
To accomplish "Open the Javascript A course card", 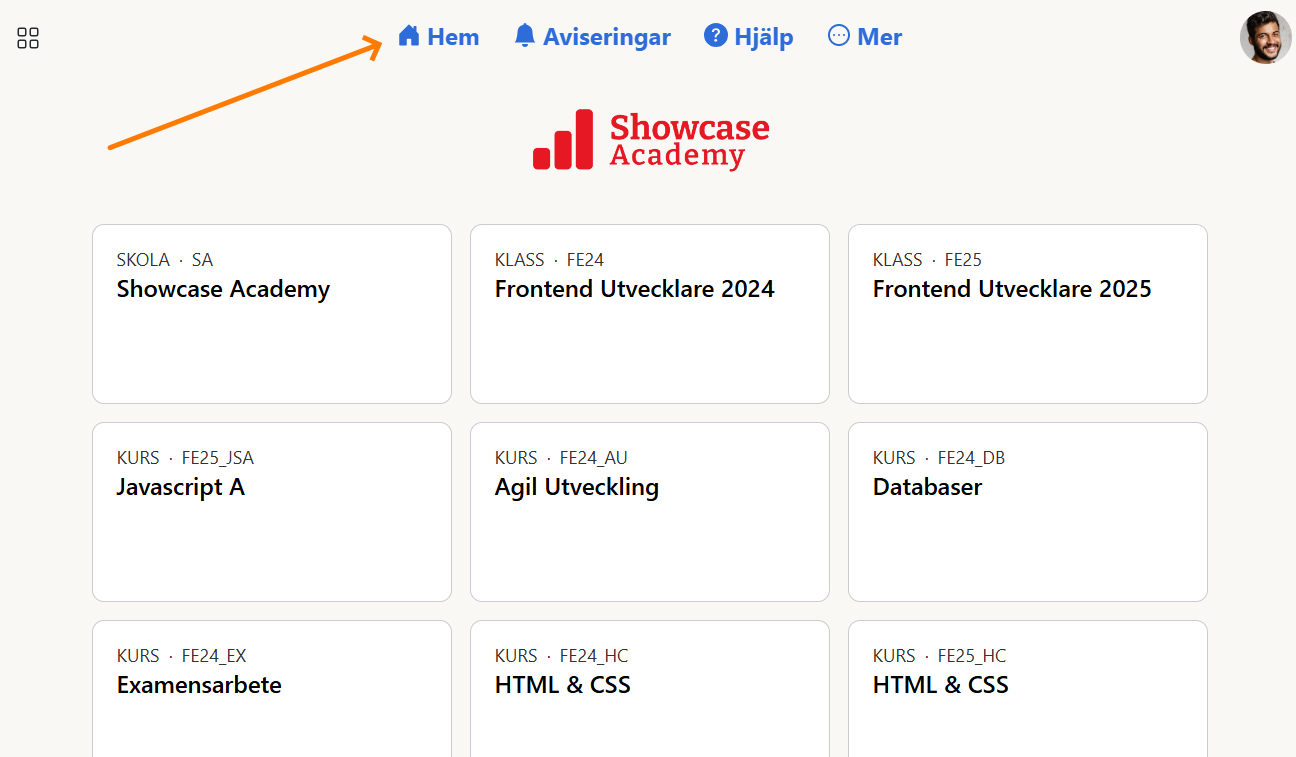I will click(272, 512).
